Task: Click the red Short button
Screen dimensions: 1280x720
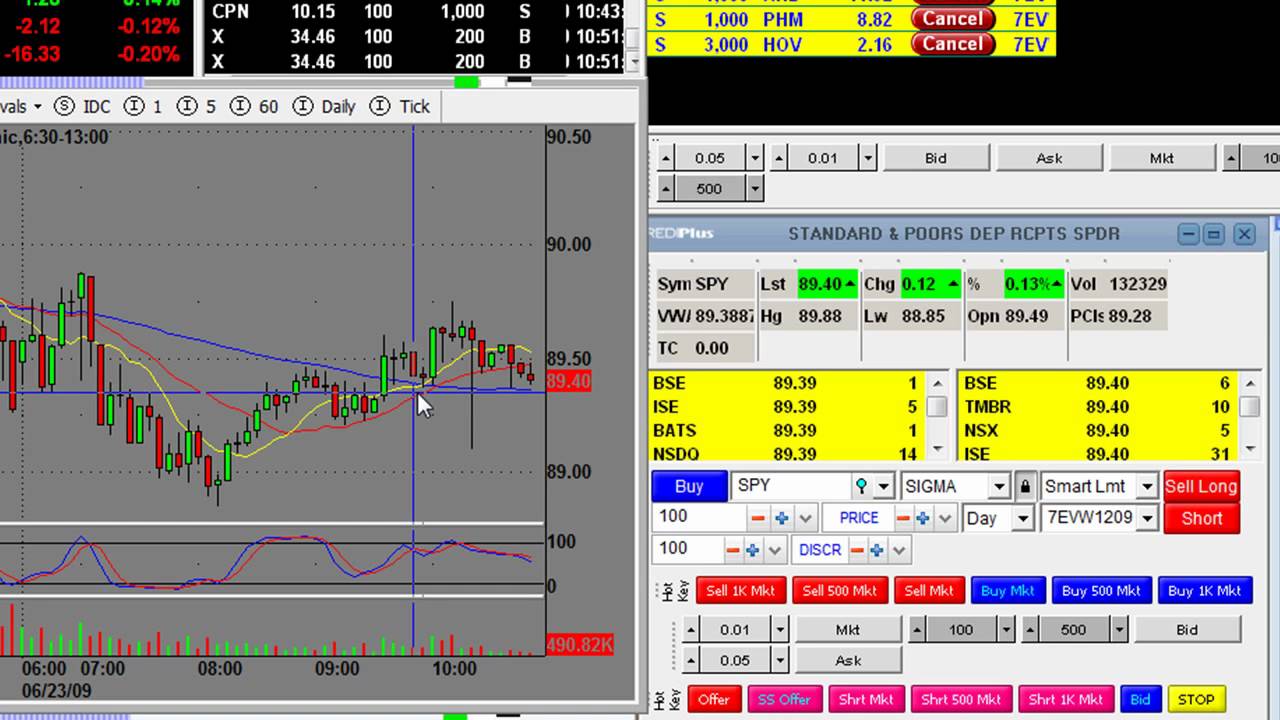Action: pyautogui.click(x=1201, y=518)
